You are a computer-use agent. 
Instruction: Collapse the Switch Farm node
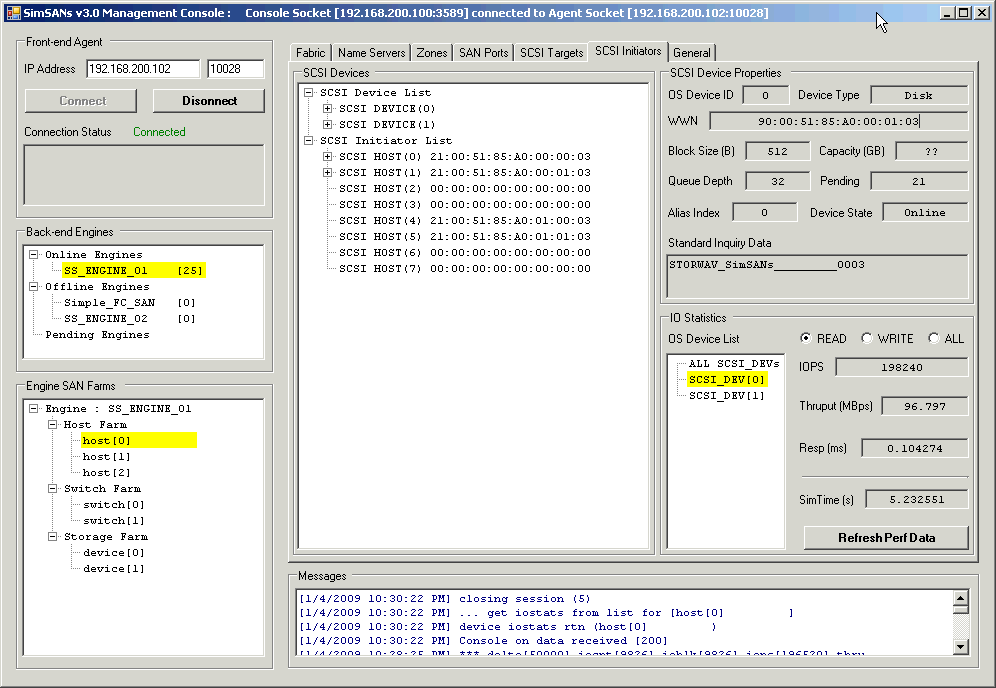[x=52, y=489]
